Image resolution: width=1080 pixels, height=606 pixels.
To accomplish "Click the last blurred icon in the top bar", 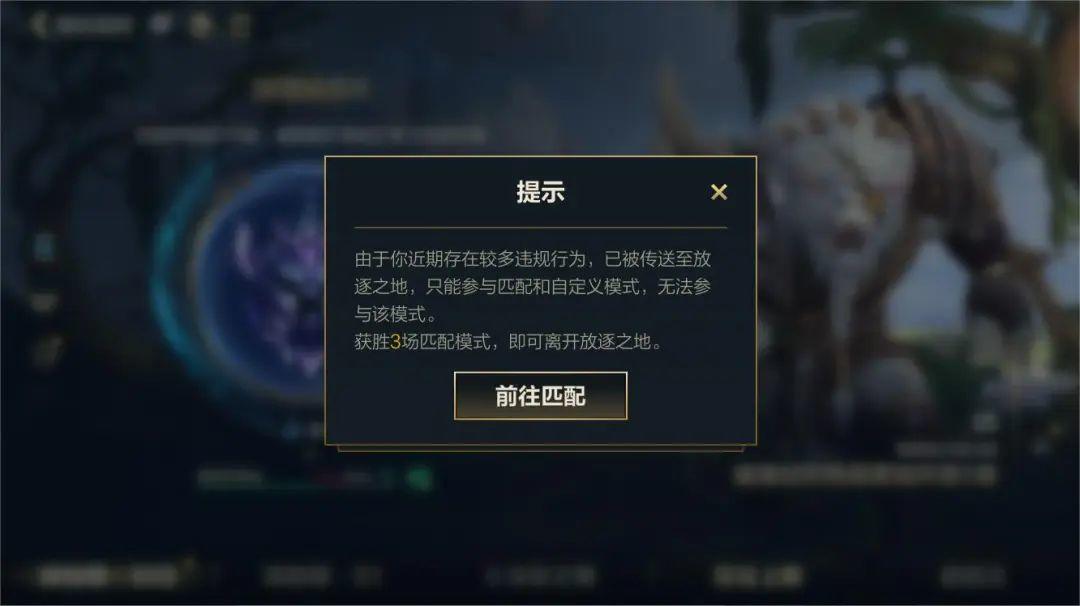I will point(239,25).
